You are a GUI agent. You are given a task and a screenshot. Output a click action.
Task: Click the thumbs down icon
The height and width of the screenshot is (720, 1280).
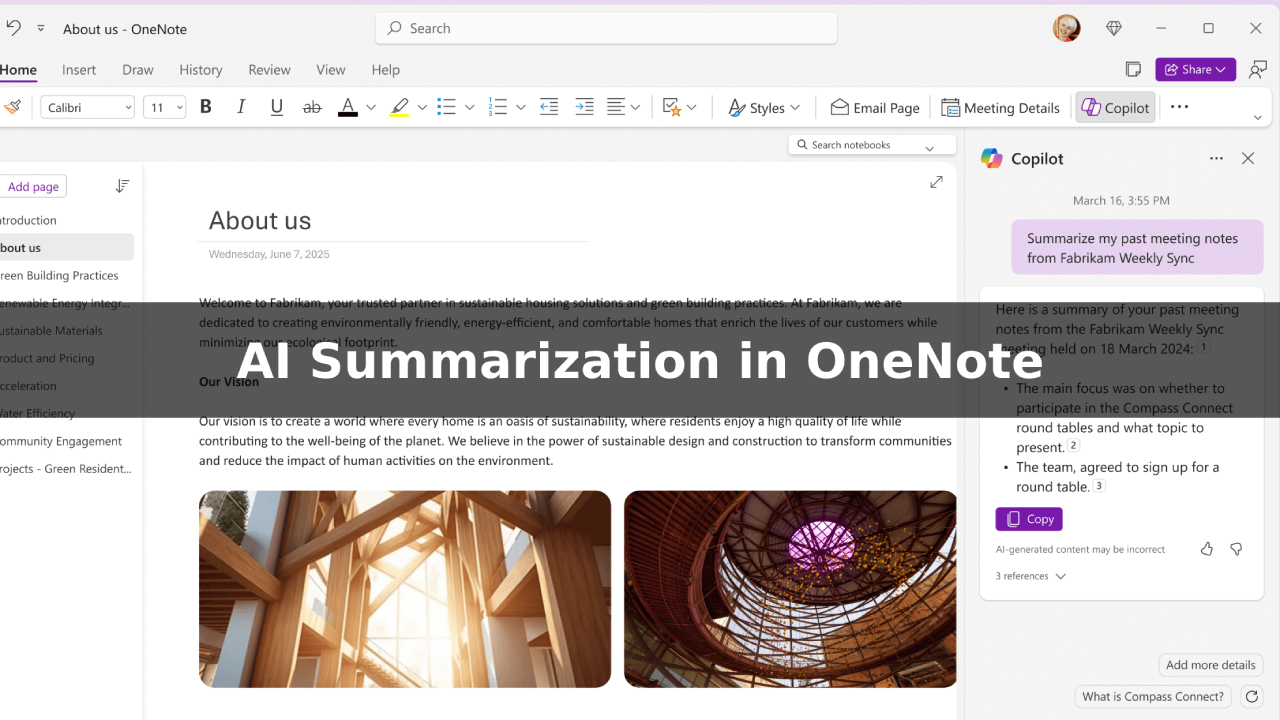1236,549
